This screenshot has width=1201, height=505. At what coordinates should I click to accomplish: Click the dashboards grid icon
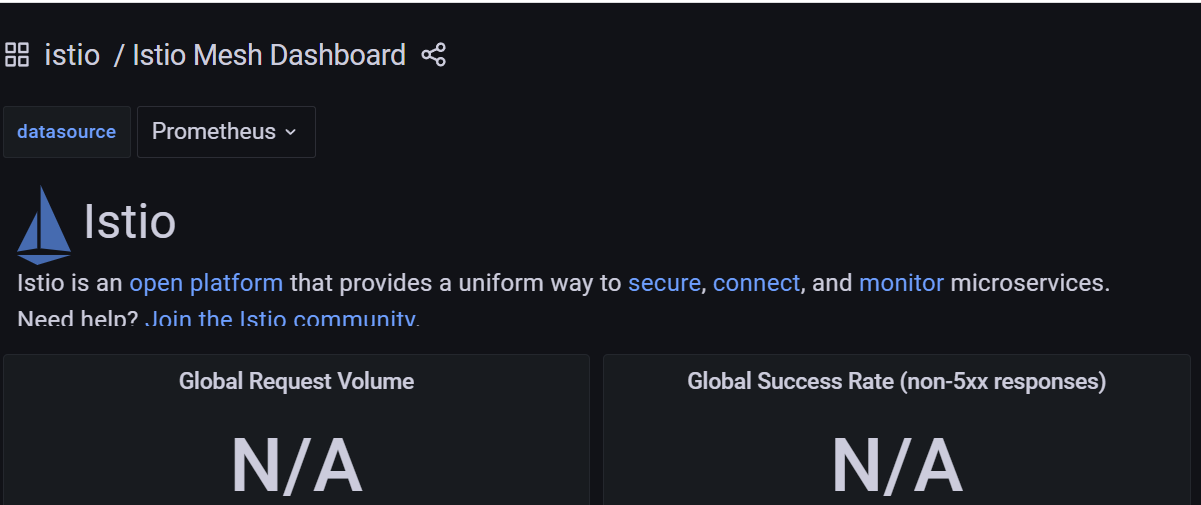17,55
